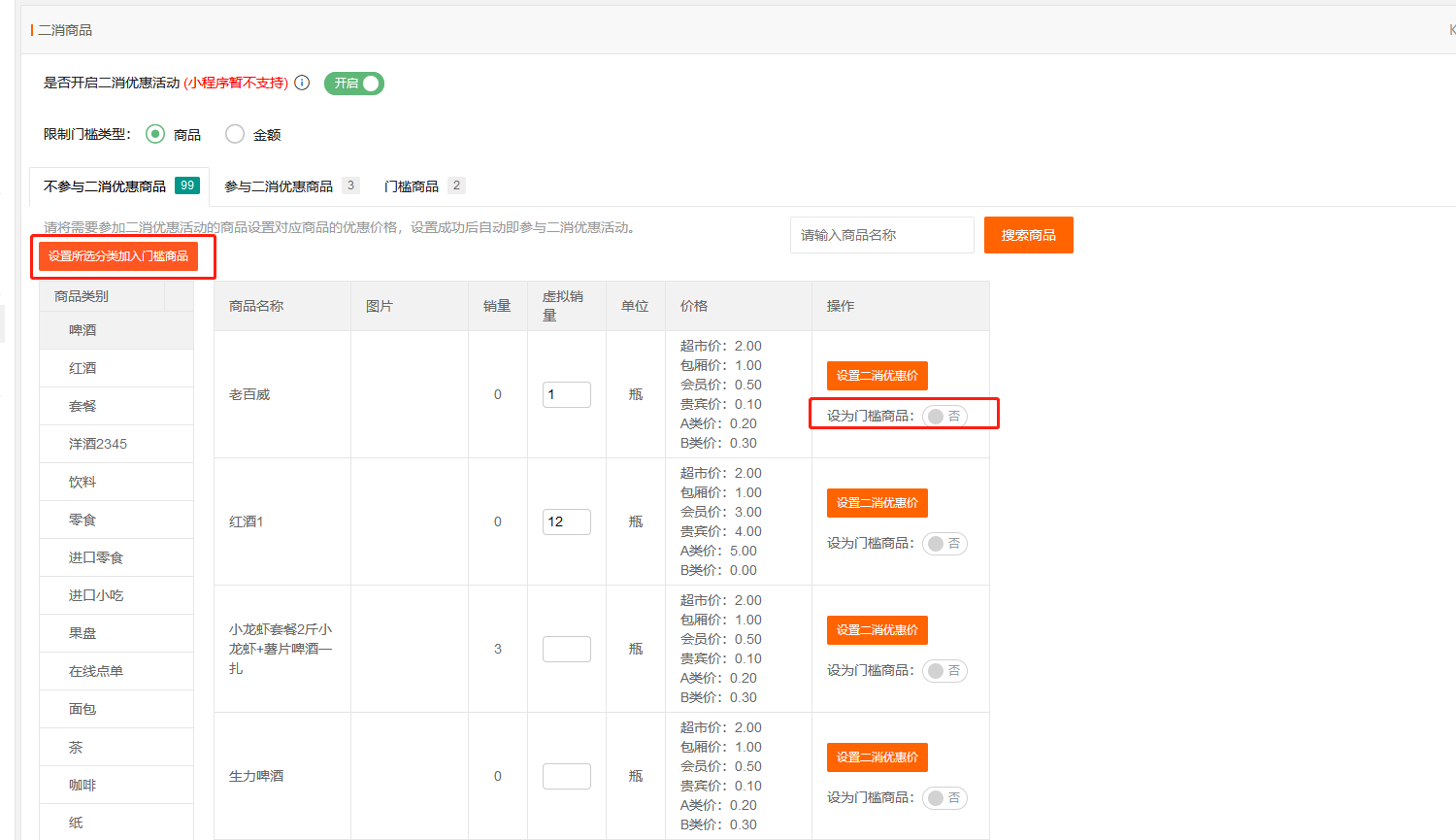
Task: Click 虚拟销量 input for 红酒1
Action: pos(567,521)
